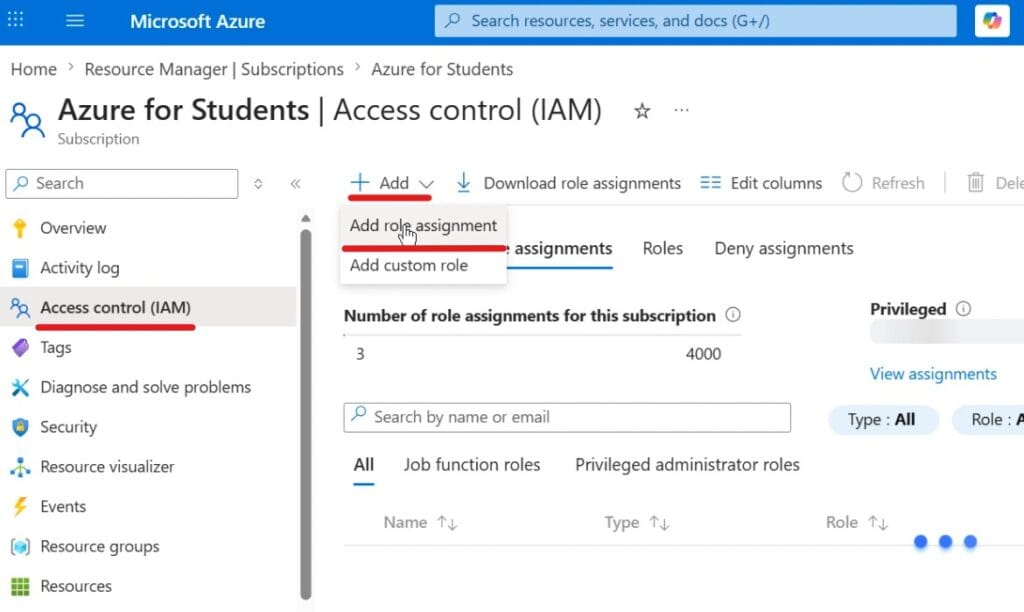Click the info icon next to role assignments count

[733, 315]
